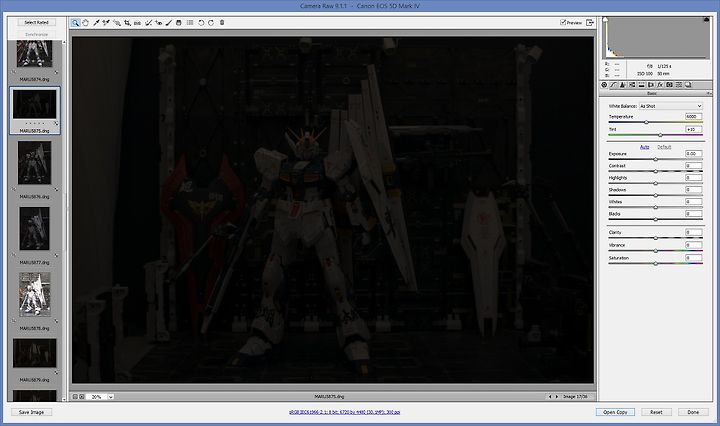
Task: Select the MARU5878.dng thumbnail in filmstrip
Action: click(x=34, y=294)
